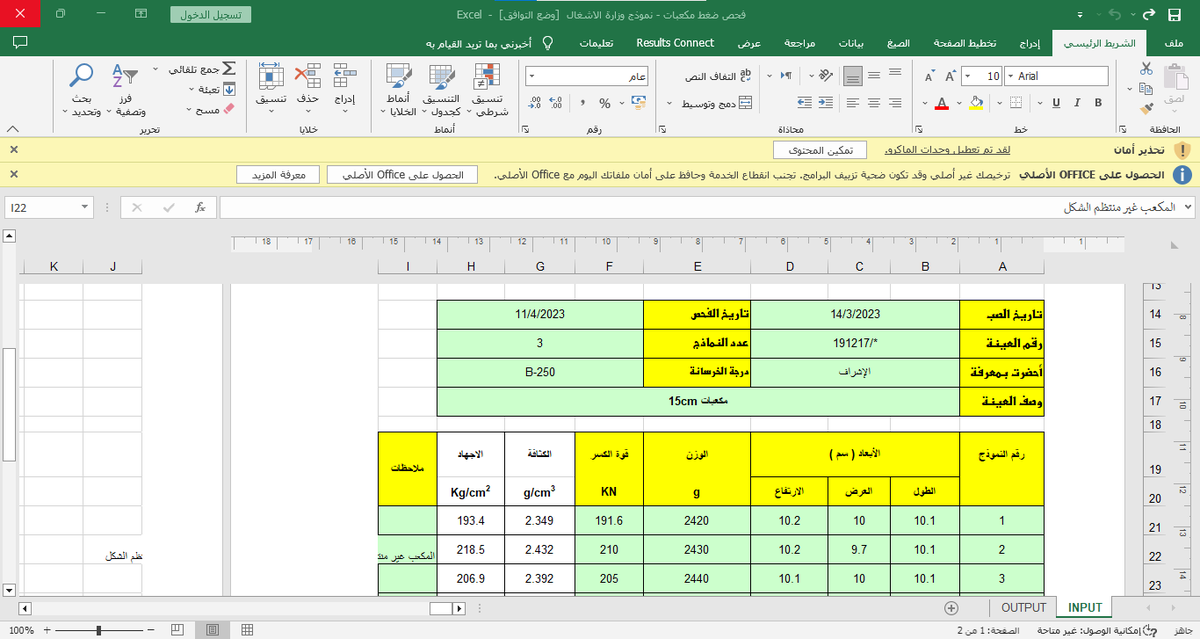Apply the Italic I icon
This screenshot has width=1200, height=639.
(x=1077, y=103)
